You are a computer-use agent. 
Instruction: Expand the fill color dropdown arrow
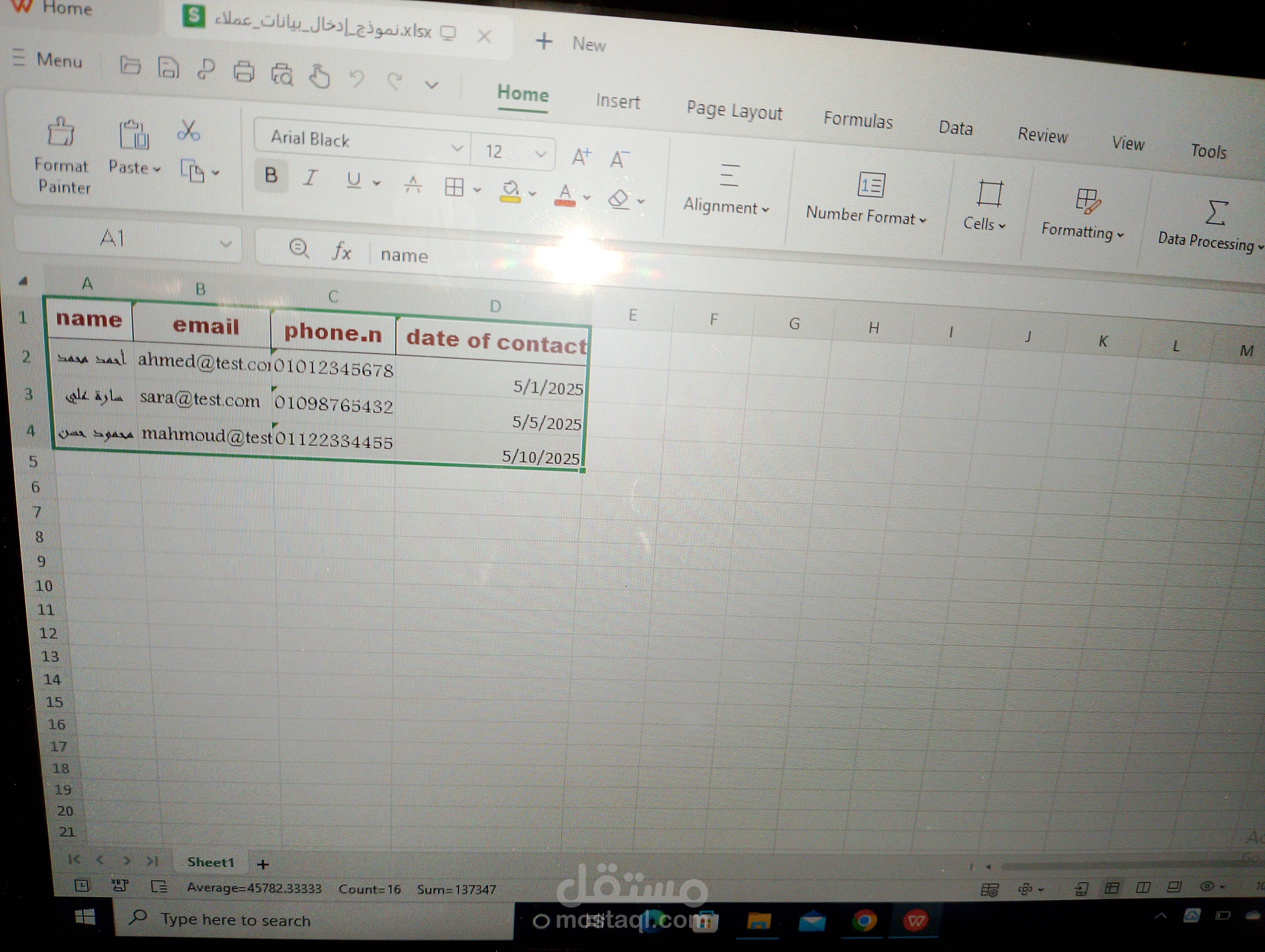click(532, 194)
